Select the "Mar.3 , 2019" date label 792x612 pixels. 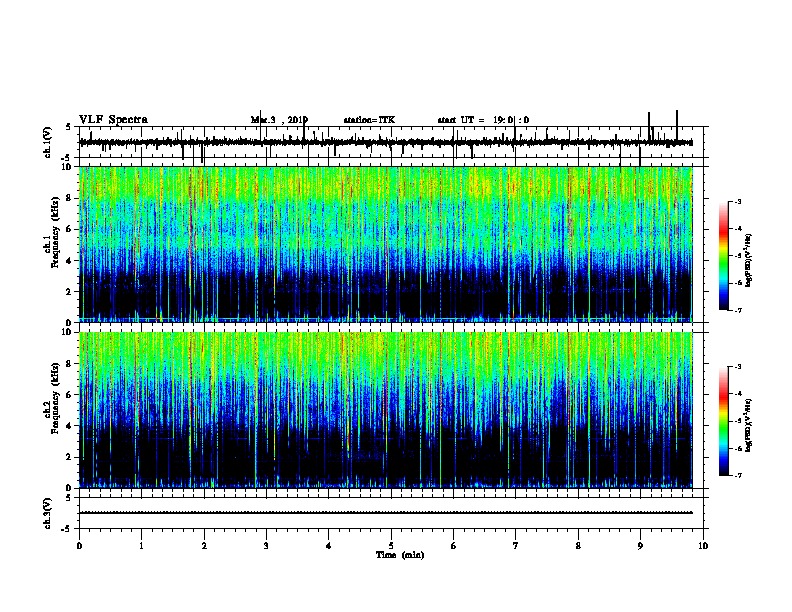[279, 120]
